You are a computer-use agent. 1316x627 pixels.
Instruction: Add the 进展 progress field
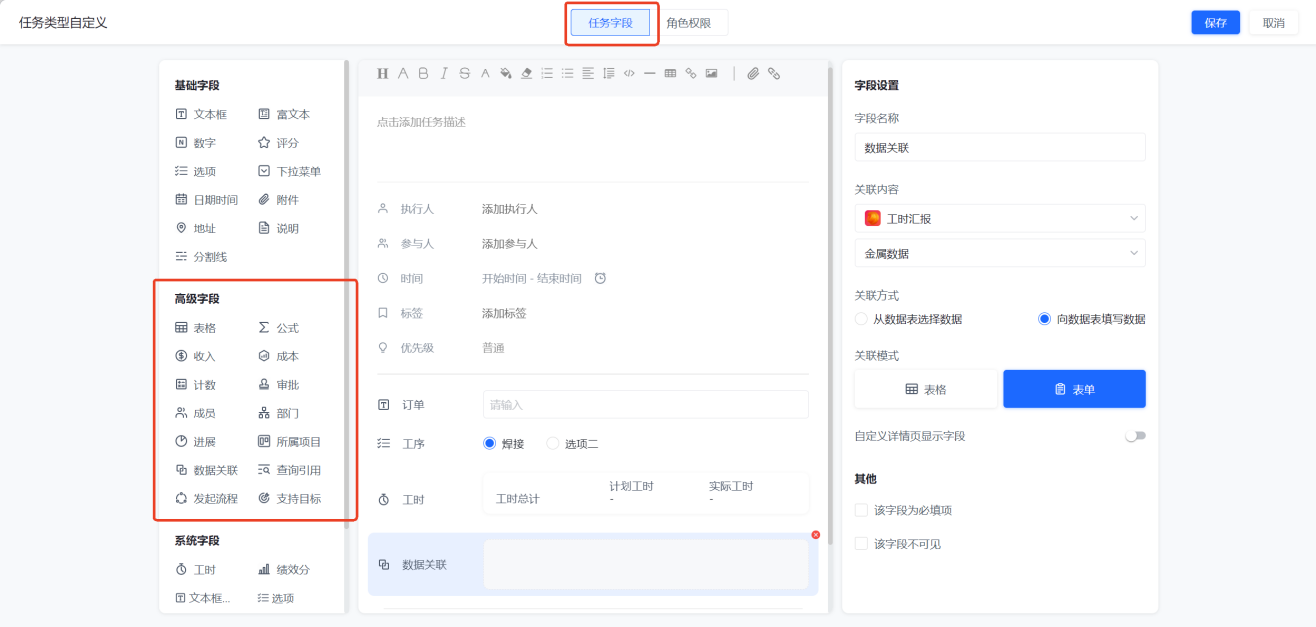pyautogui.click(x=195, y=442)
